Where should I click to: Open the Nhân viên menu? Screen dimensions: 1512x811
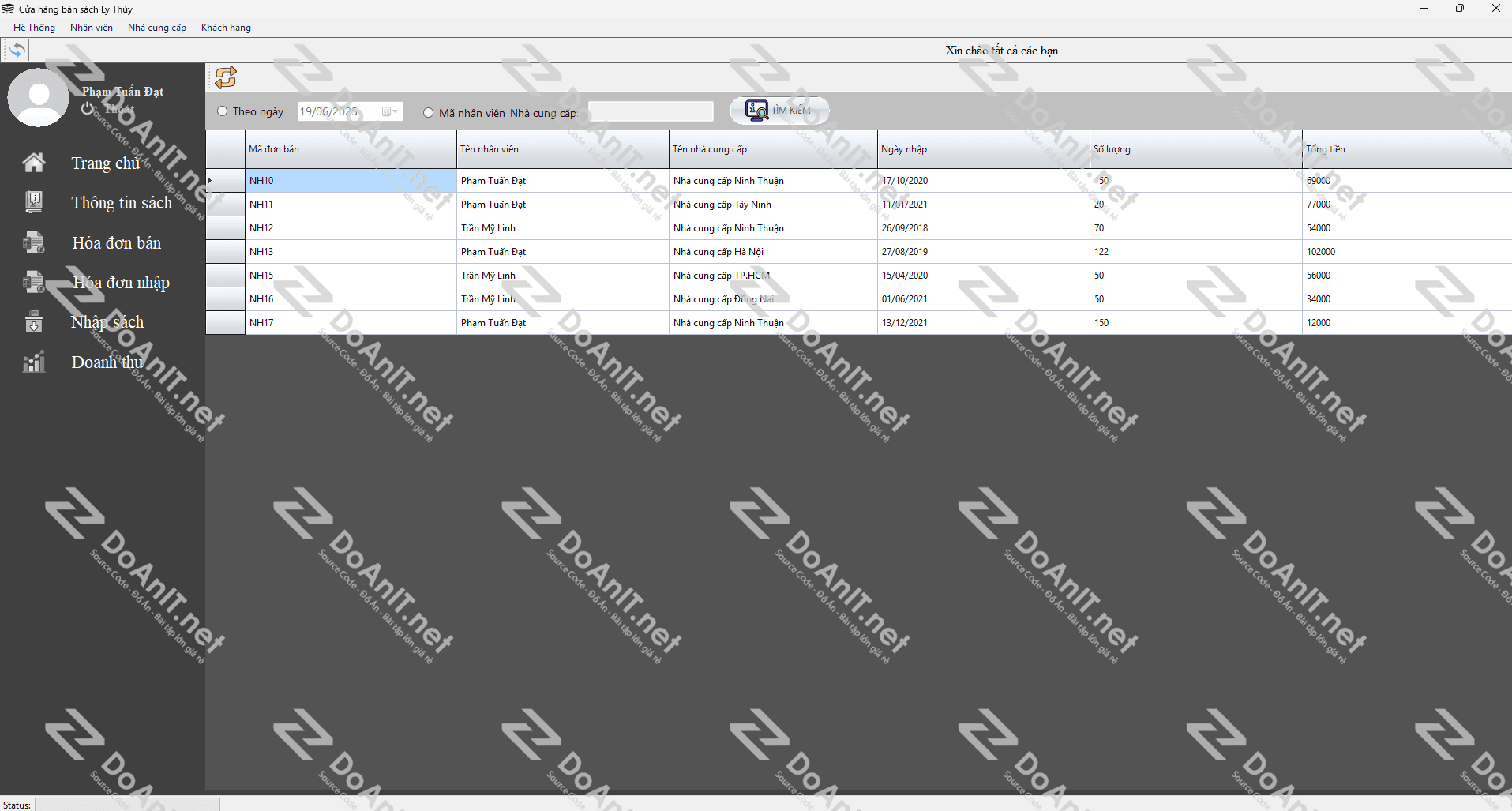[92, 28]
